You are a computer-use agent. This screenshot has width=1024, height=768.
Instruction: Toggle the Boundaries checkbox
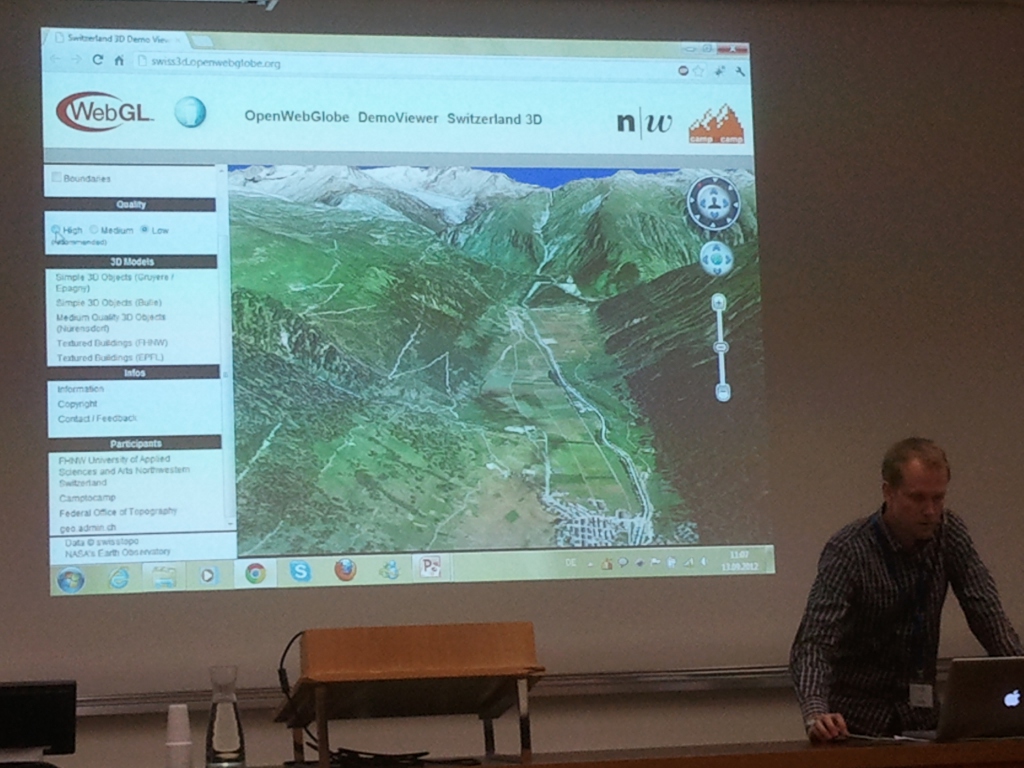[x=57, y=177]
